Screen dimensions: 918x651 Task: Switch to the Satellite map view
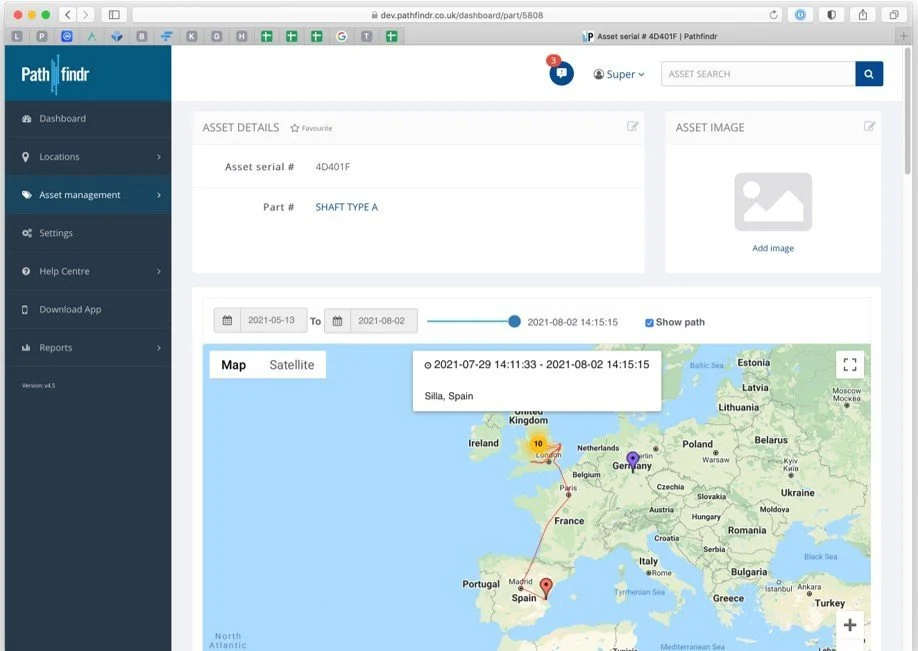click(x=290, y=364)
